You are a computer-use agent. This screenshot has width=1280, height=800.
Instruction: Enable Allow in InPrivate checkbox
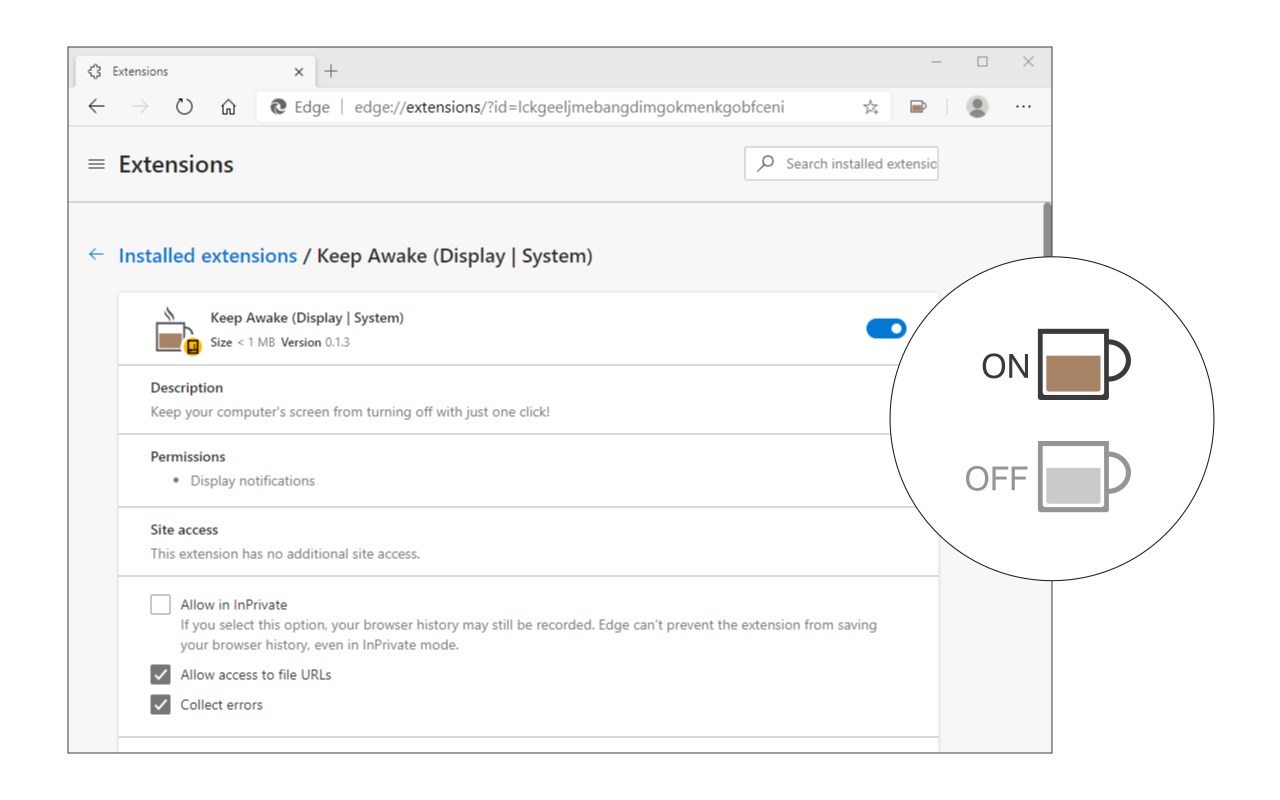tap(160, 604)
